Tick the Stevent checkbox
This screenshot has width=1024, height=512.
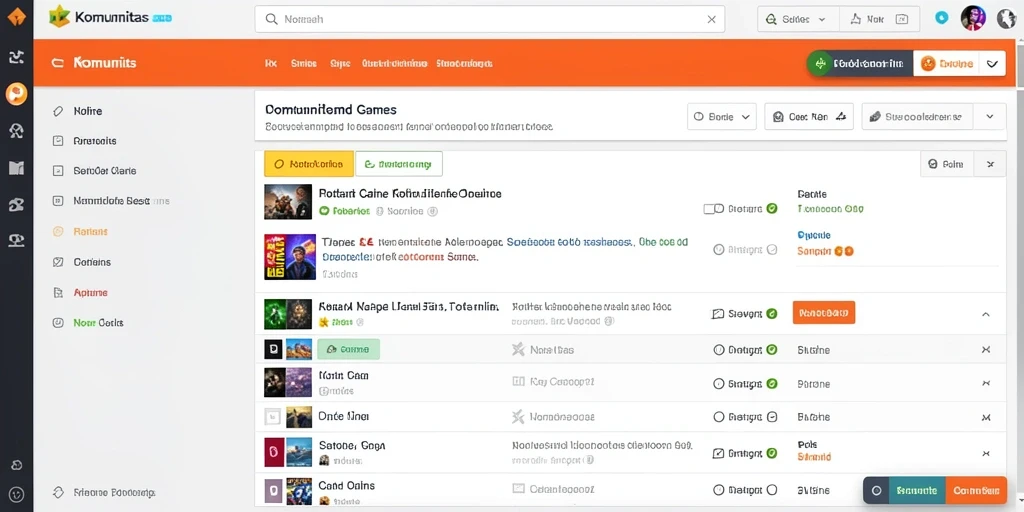718,314
